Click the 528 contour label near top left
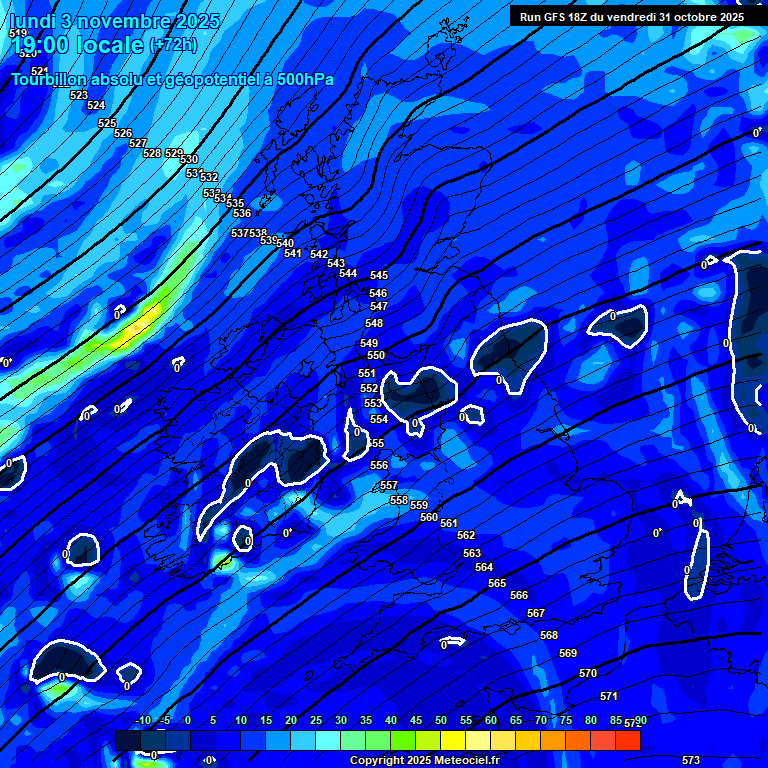This screenshot has width=768, height=768. pyautogui.click(x=151, y=153)
